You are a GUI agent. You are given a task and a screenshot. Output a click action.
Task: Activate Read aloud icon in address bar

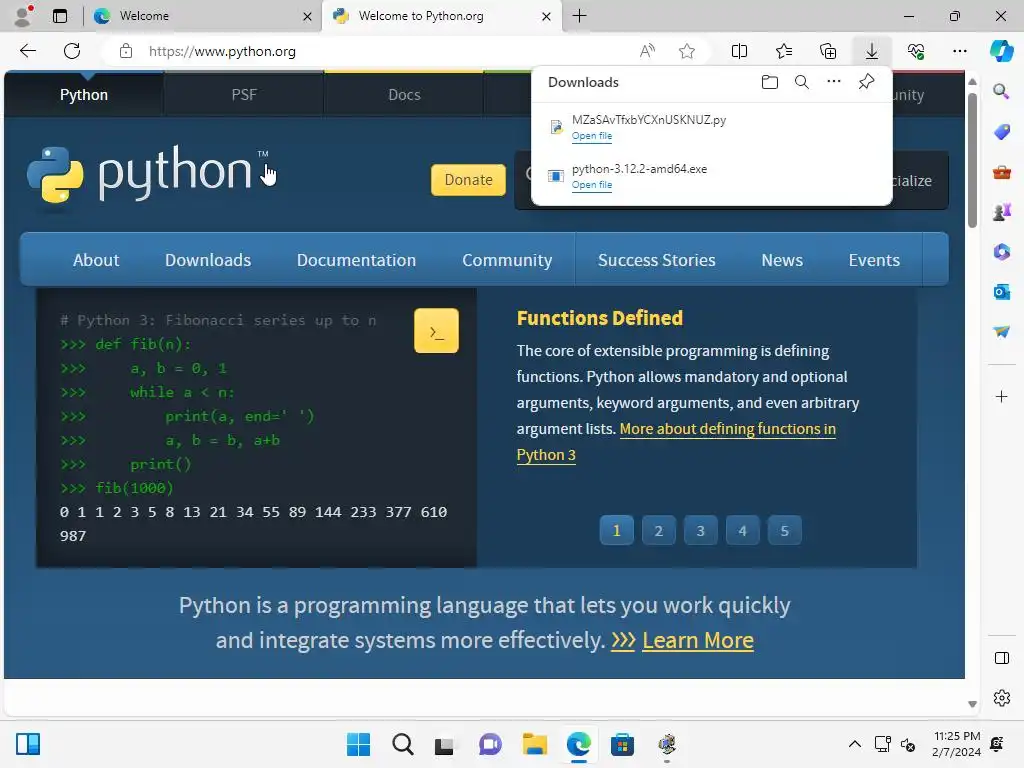647,51
